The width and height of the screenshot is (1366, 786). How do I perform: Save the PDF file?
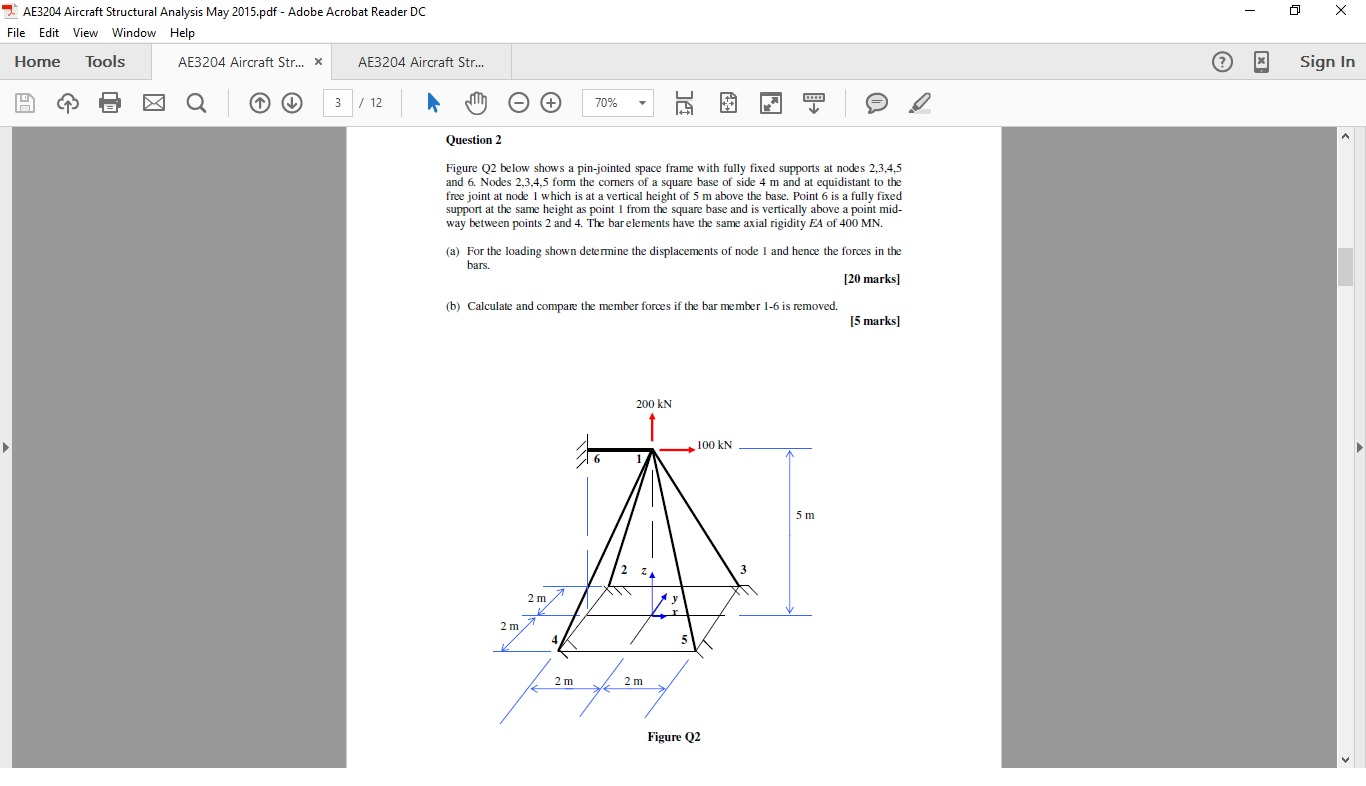click(x=24, y=103)
